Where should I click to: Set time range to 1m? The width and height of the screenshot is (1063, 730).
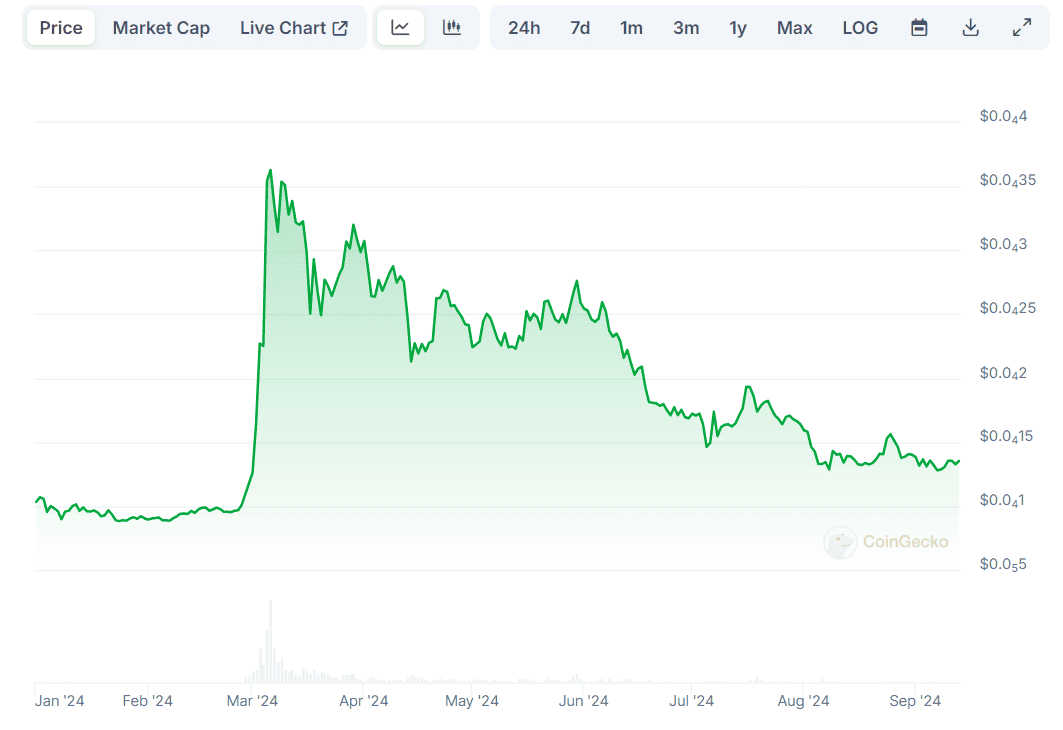click(x=631, y=28)
